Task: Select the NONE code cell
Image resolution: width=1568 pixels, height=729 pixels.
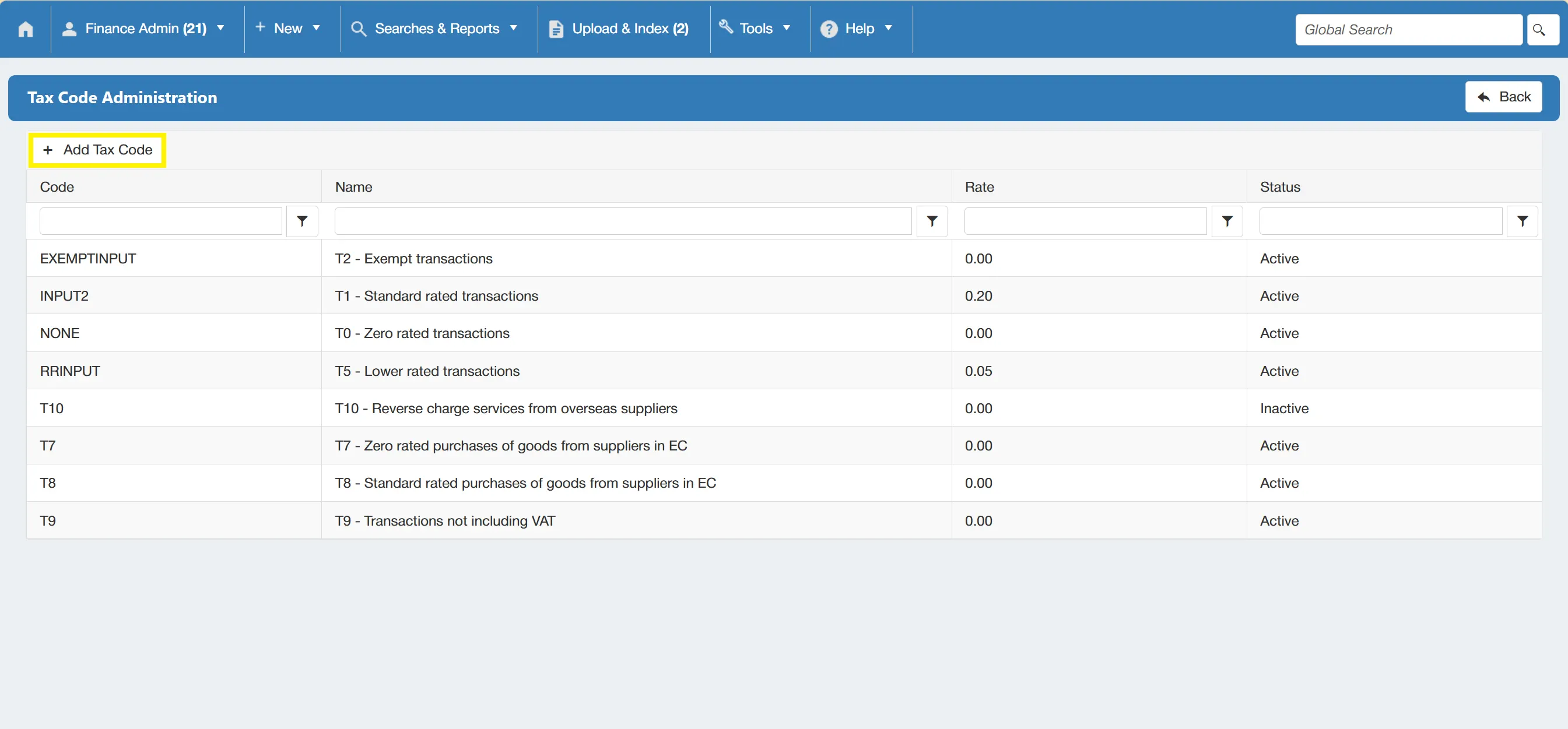Action: tap(174, 333)
